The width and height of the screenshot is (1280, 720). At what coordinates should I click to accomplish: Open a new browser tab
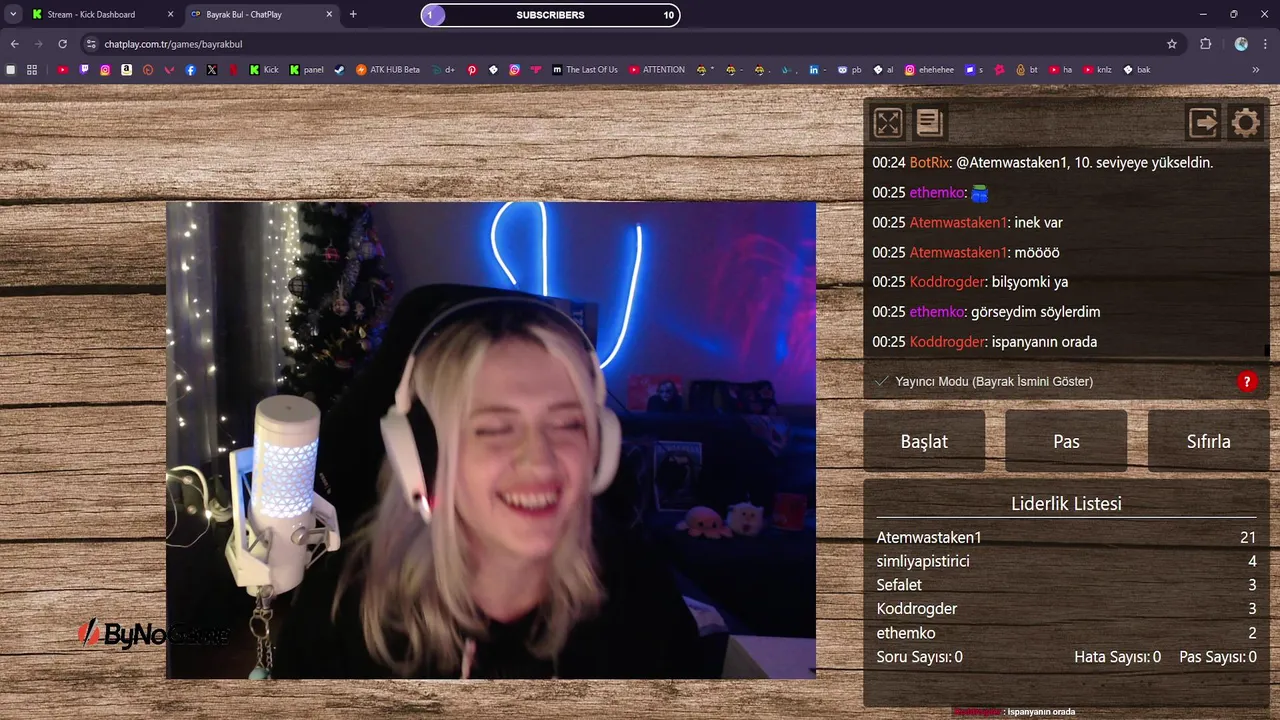[353, 14]
